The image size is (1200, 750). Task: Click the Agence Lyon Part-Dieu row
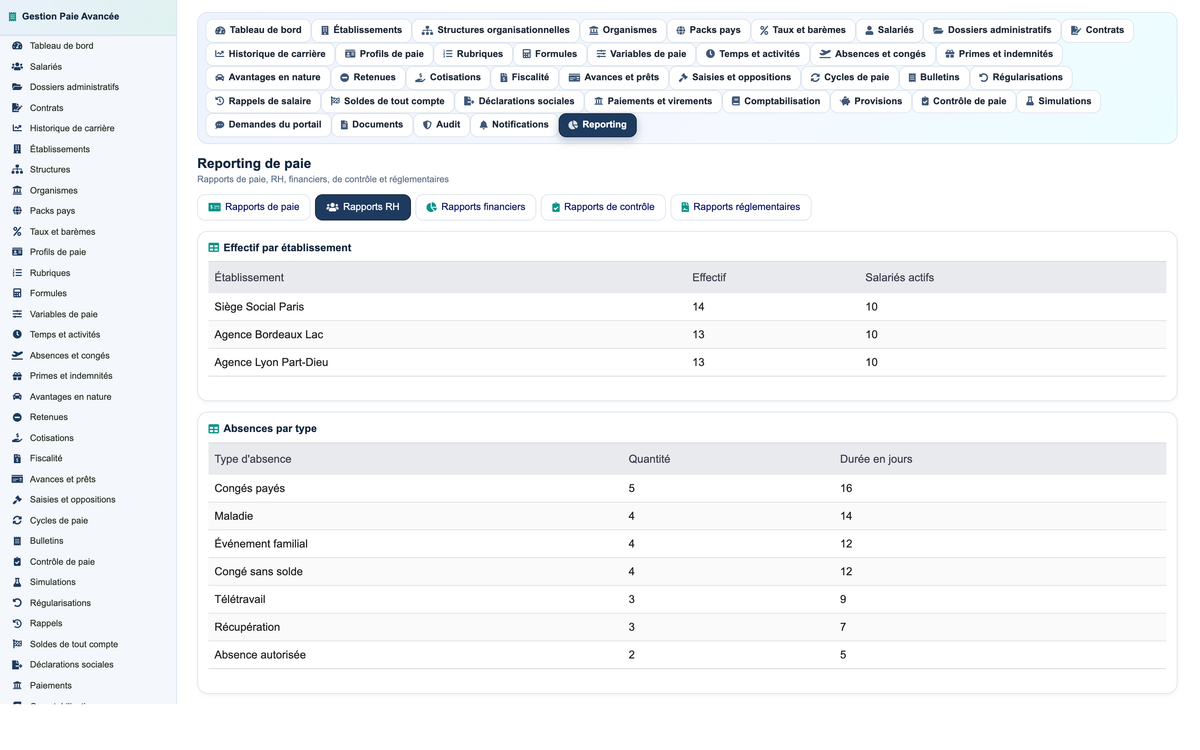tap(687, 362)
